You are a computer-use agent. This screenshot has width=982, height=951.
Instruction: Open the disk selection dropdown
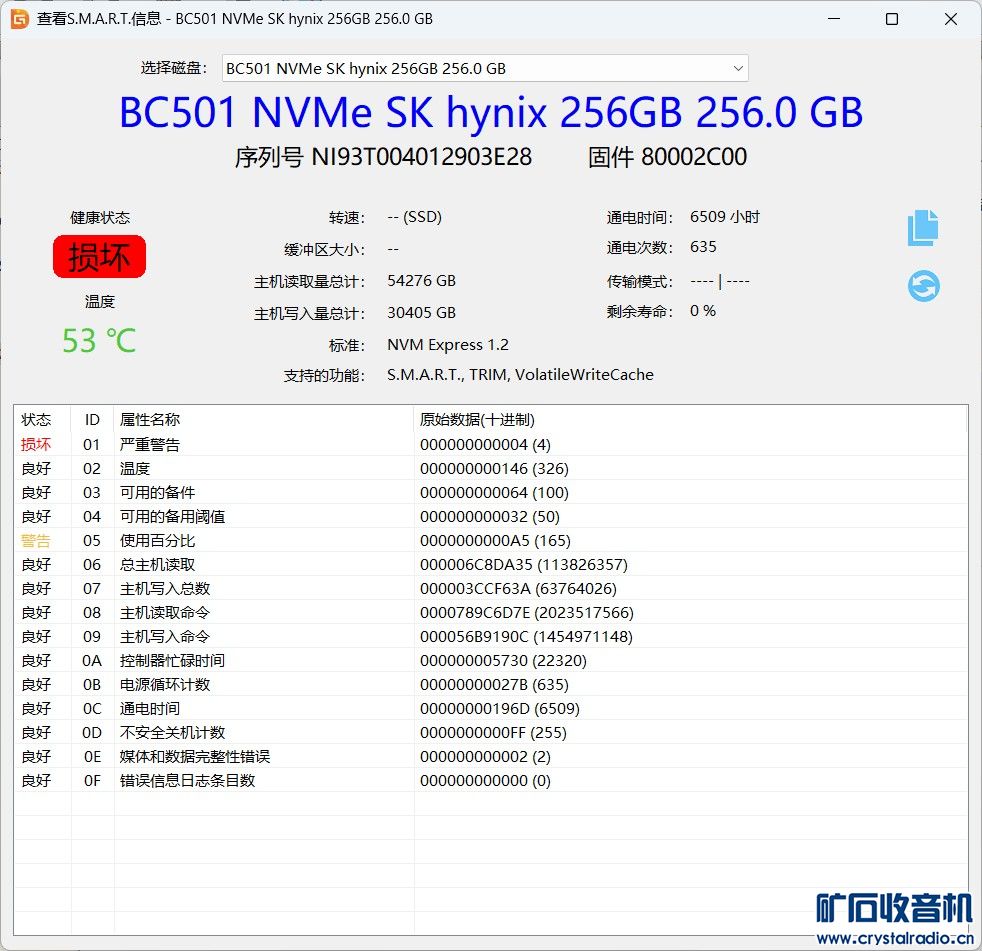(x=485, y=68)
